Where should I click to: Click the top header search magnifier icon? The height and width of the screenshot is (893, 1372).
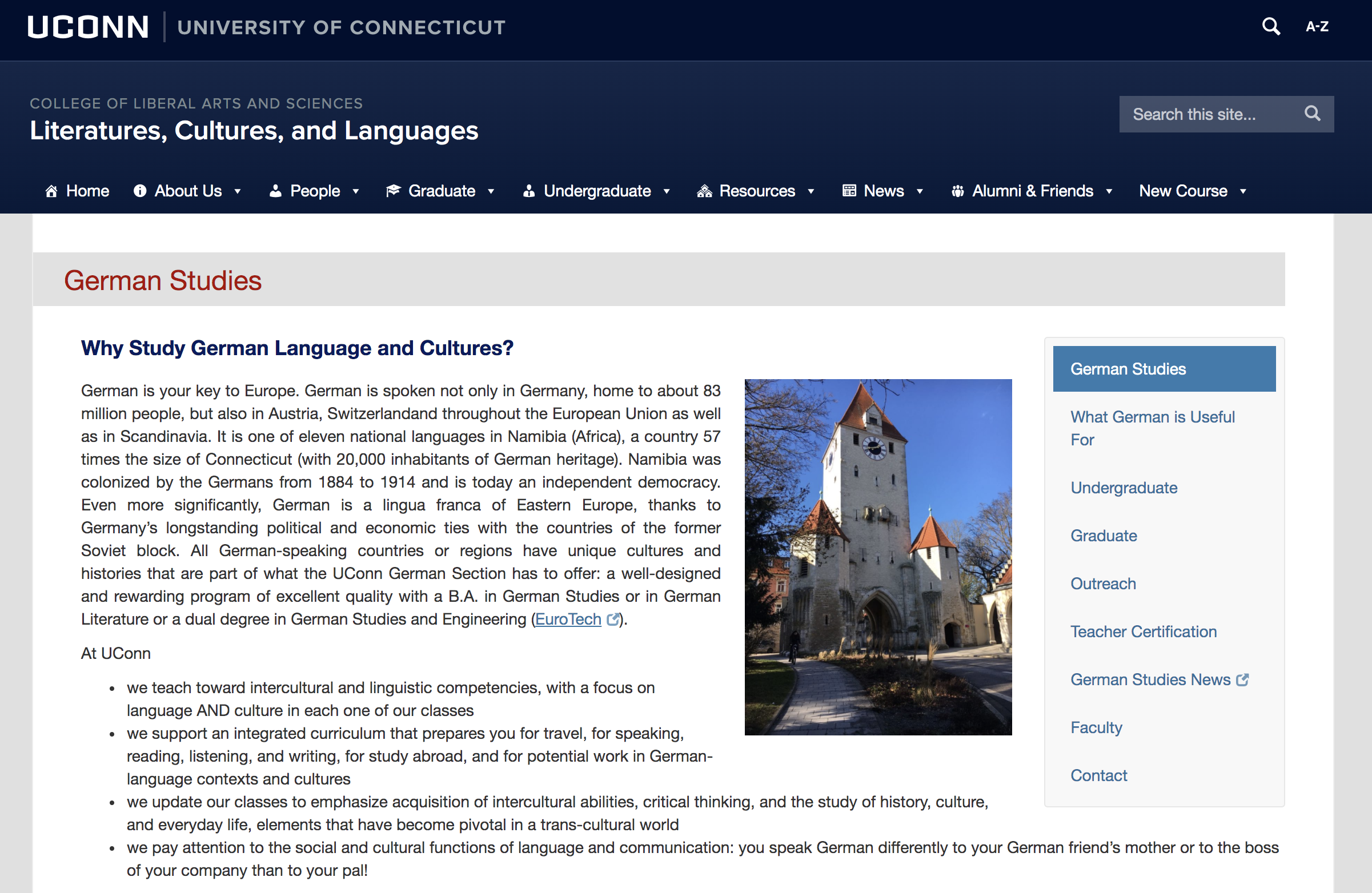(1270, 26)
